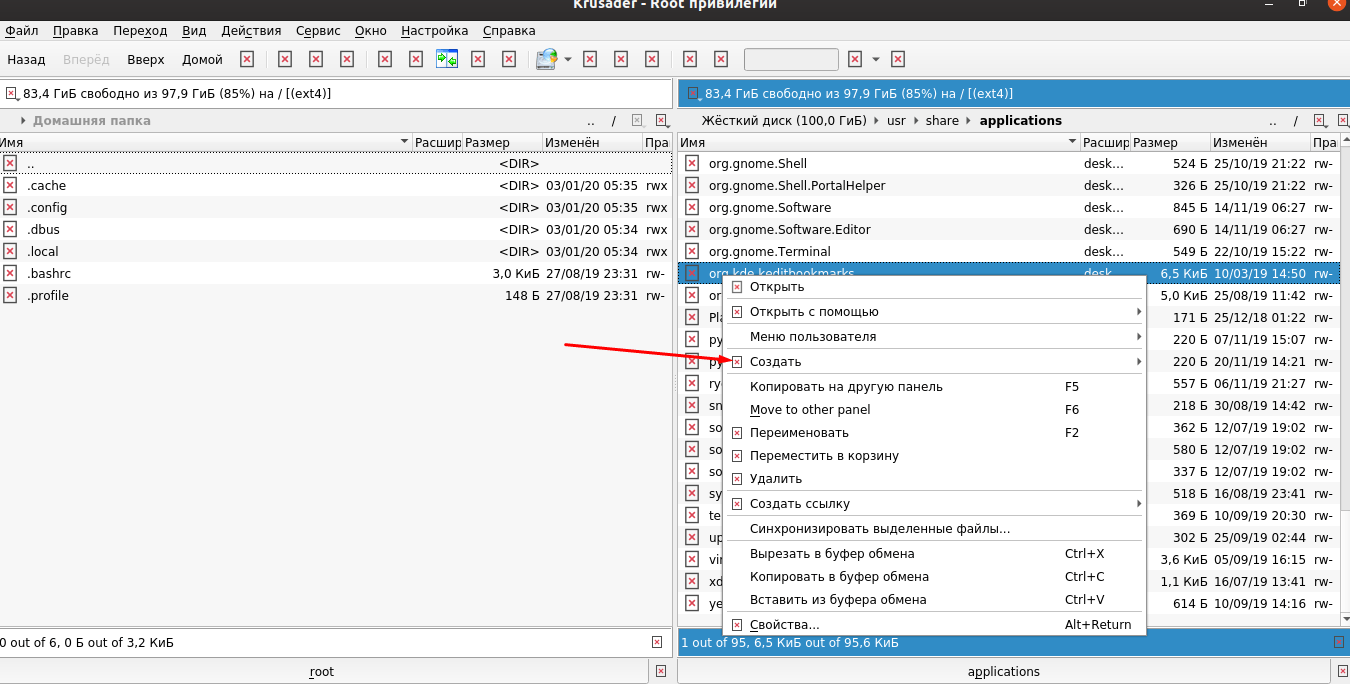The width and height of the screenshot is (1350, 684).
Task: Click the icon next to Удалить entry
Action: tap(737, 479)
